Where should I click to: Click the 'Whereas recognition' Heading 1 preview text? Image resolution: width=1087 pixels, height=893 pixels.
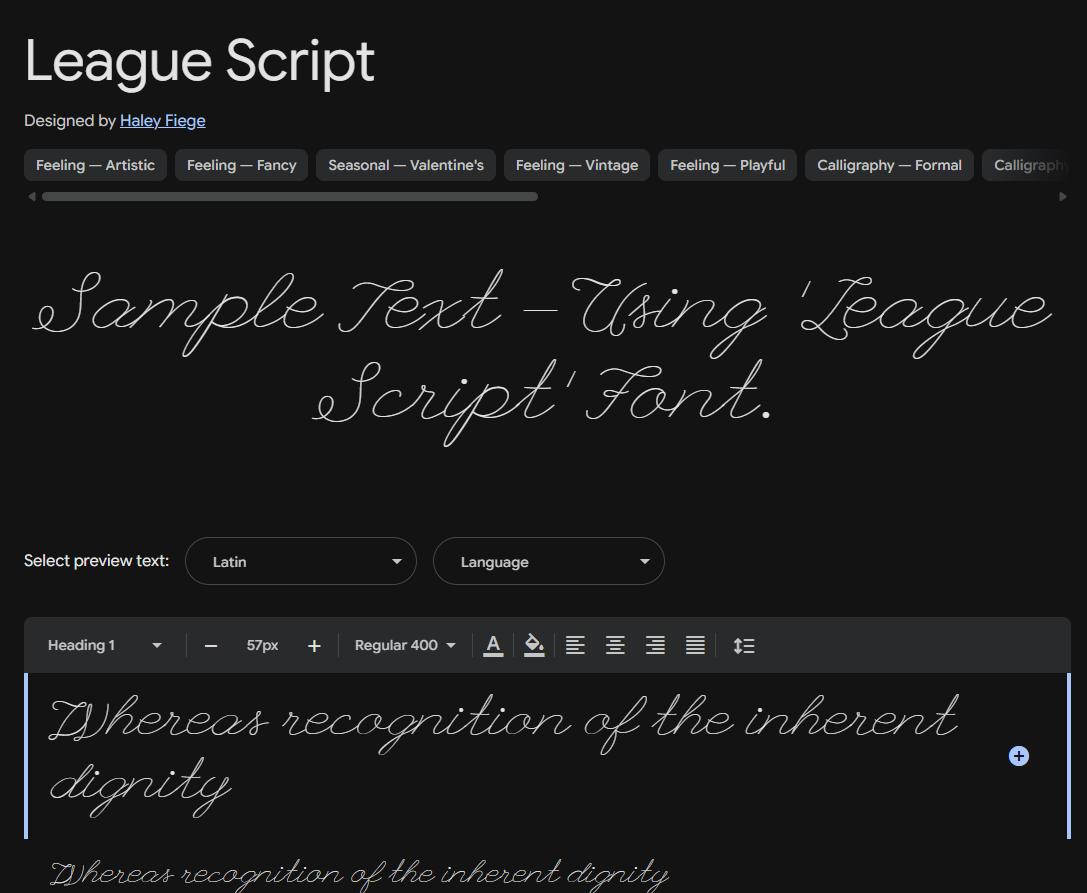504,756
